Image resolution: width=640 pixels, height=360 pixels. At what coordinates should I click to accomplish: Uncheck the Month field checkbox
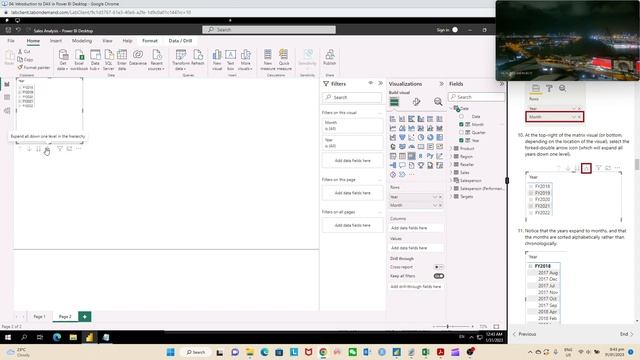coord(461,124)
